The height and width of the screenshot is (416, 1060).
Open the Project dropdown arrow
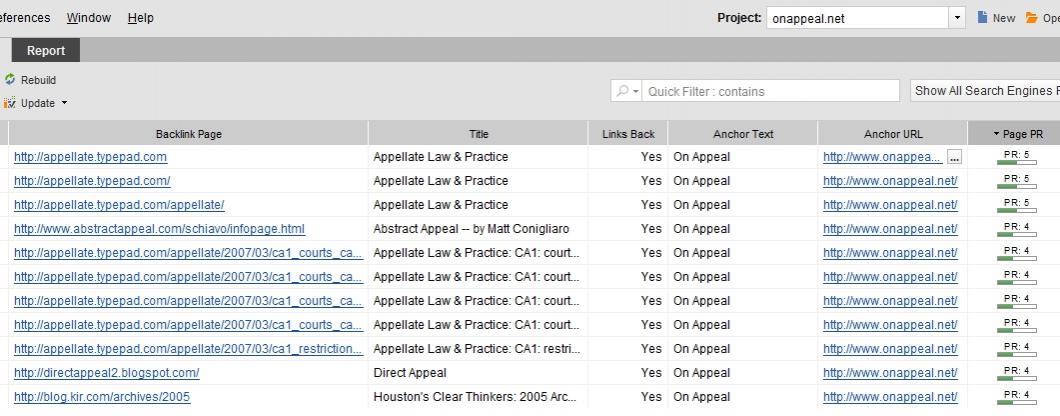pyautogui.click(x=957, y=18)
